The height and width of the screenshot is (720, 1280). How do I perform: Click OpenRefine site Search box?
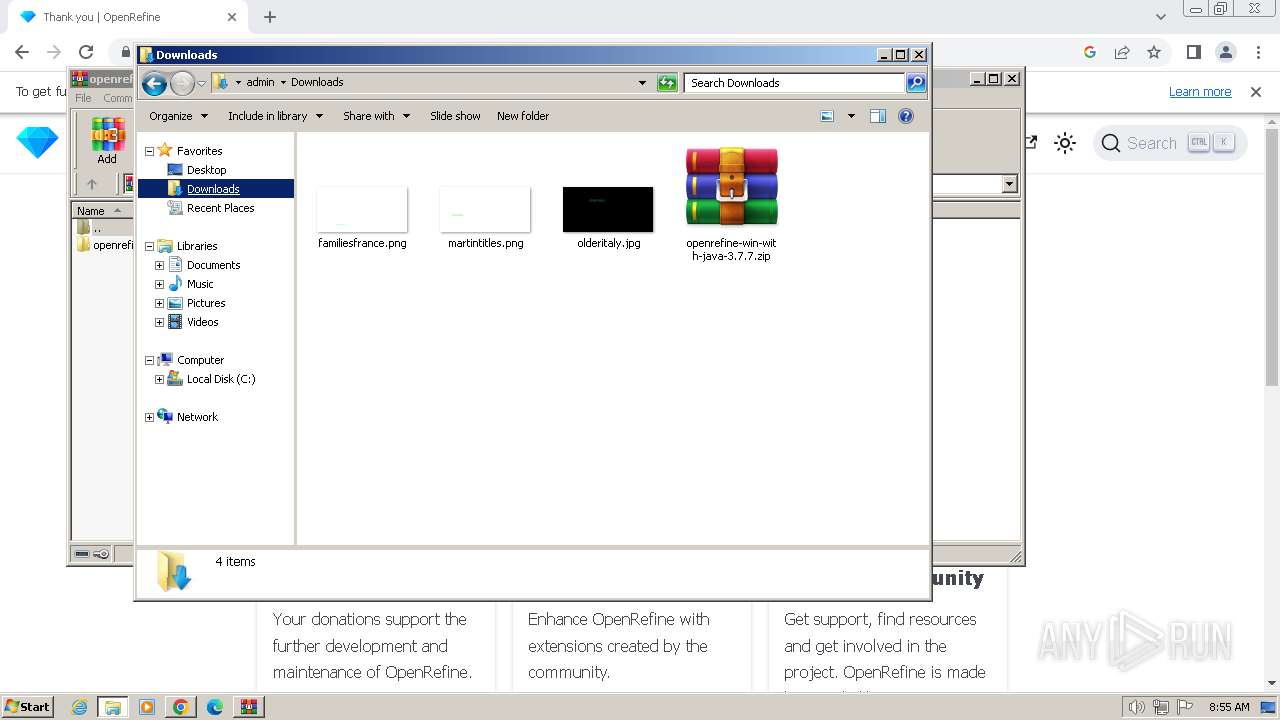click(x=1170, y=143)
